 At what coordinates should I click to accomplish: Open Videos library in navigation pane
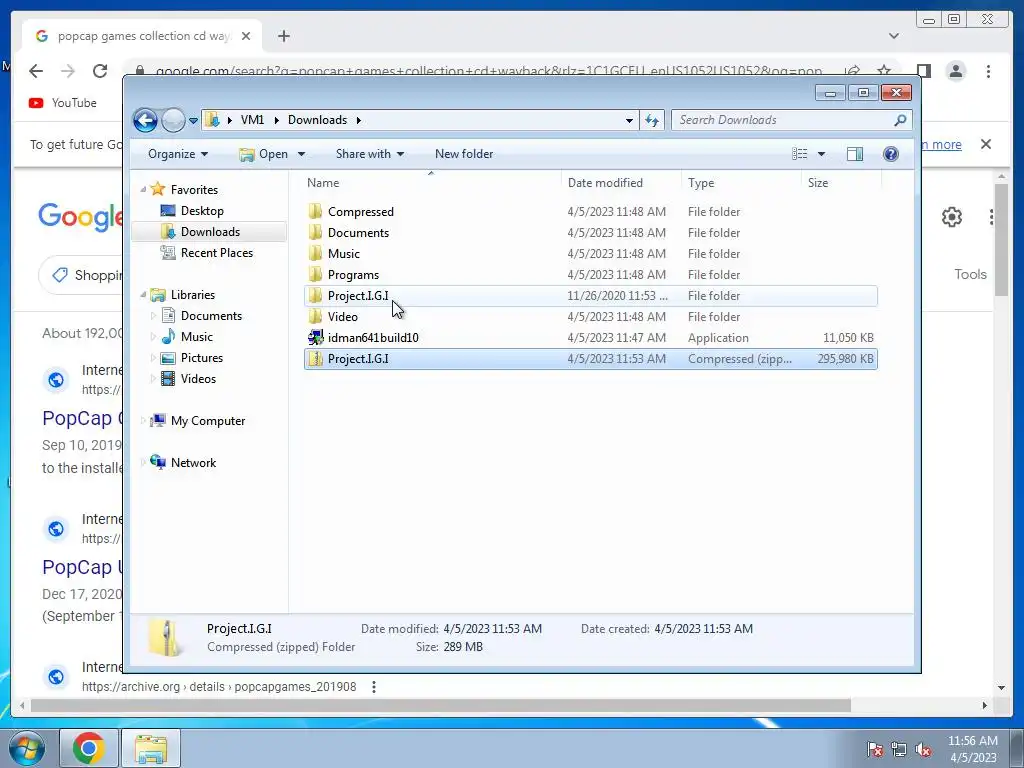point(198,379)
